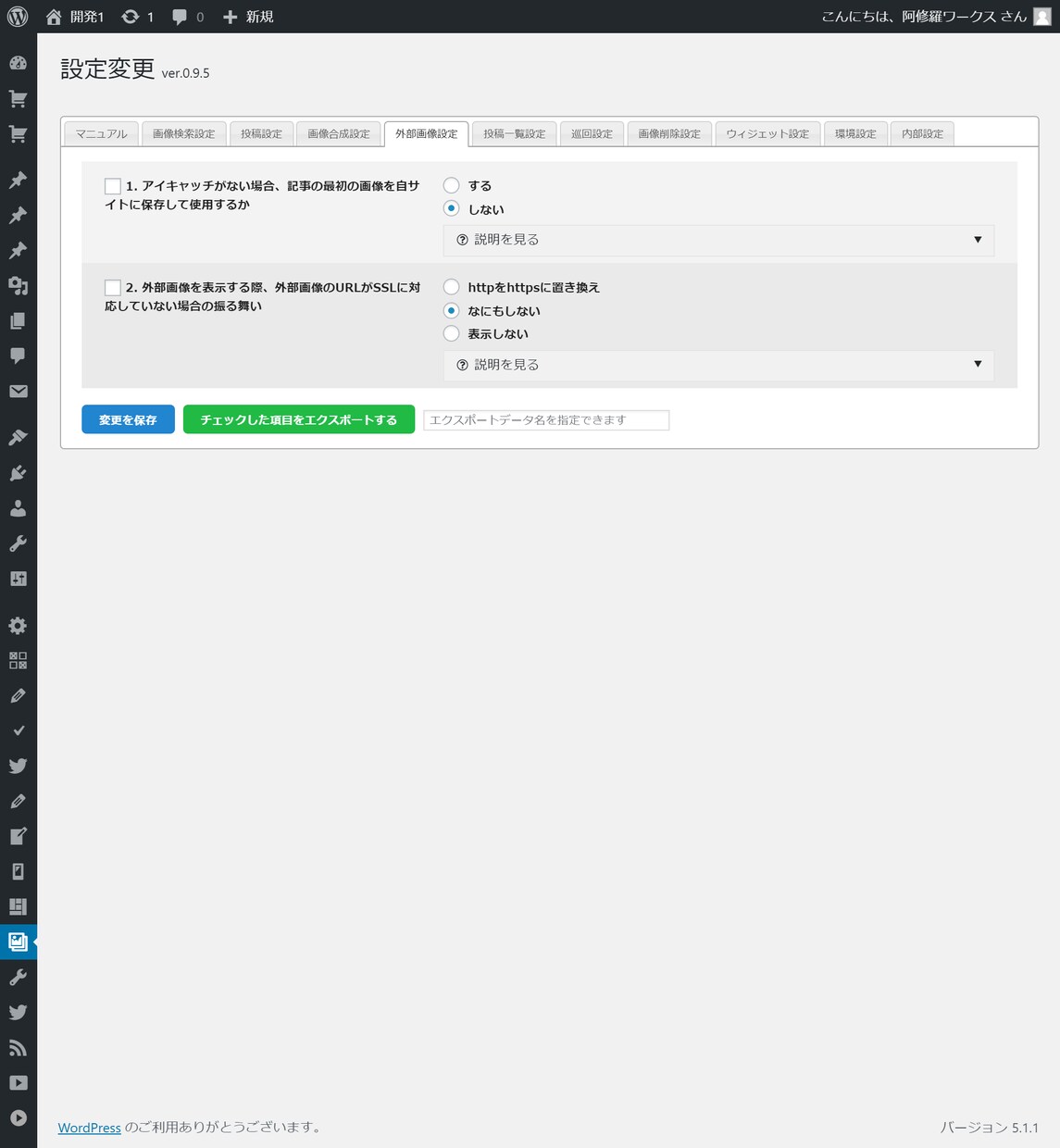Switch to the 画像合成設定 tab

(339, 133)
